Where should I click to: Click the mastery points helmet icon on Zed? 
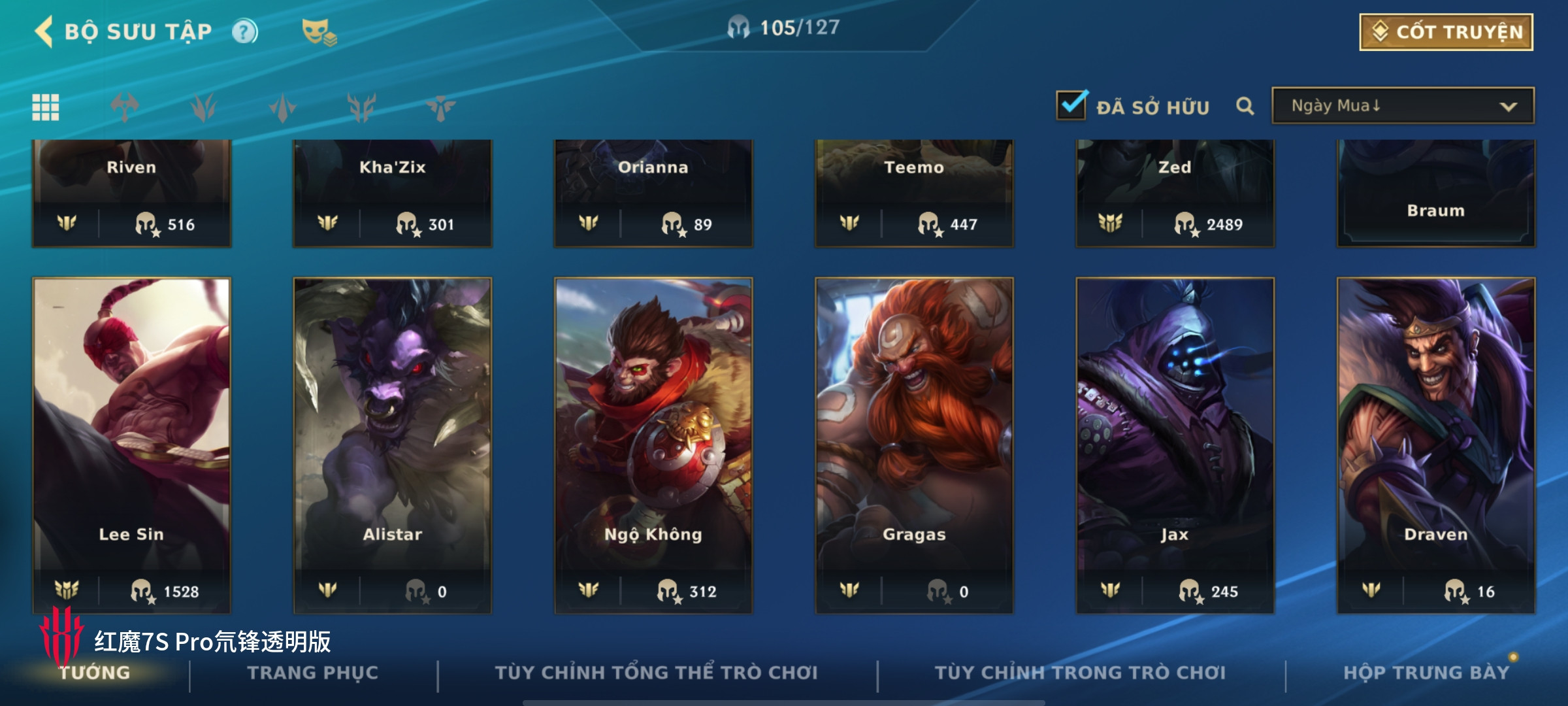[1186, 224]
